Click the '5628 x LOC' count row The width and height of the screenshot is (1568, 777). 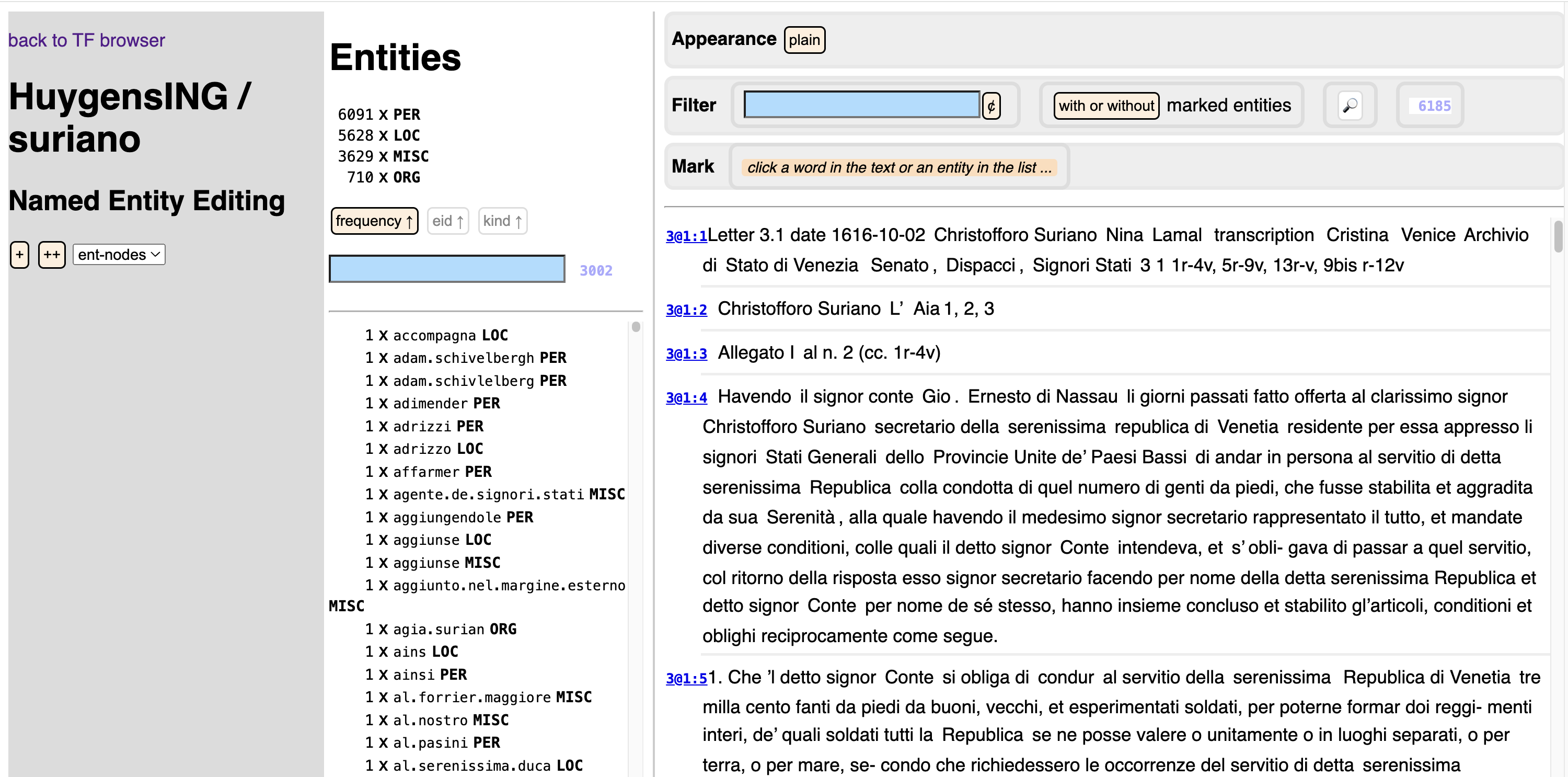pyautogui.click(x=379, y=135)
